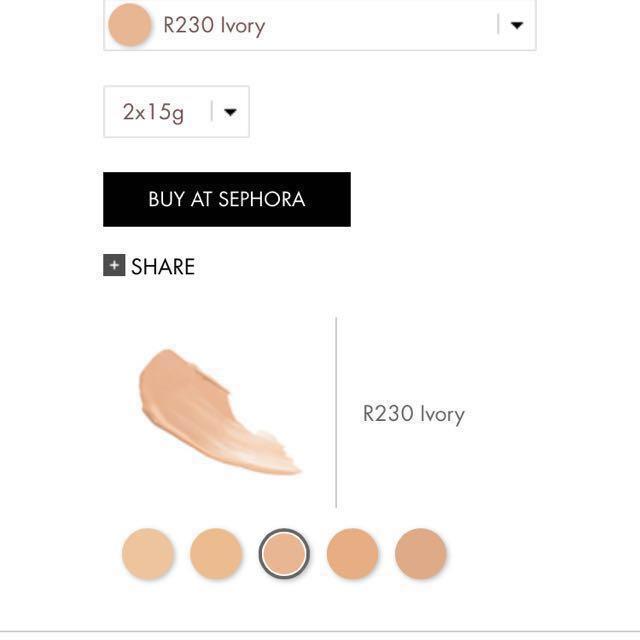Click R230 Ivory label beside smear
This screenshot has width=640, height=640.
coord(413,414)
